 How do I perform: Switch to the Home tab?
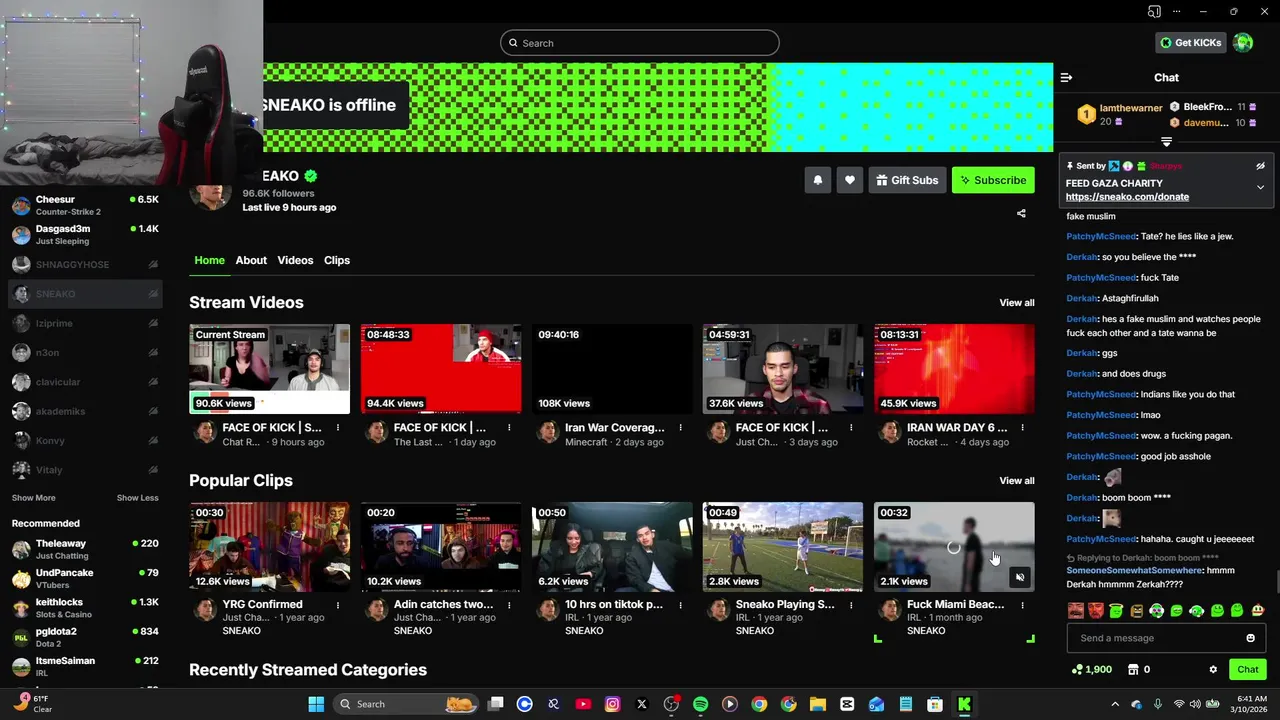[209, 260]
